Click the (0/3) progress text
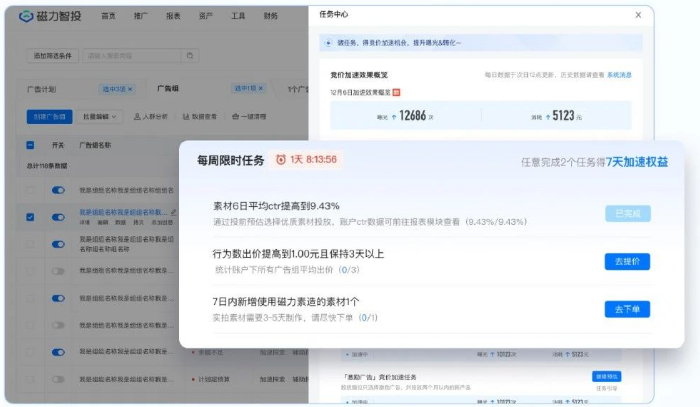The height and width of the screenshot is (407, 700). tap(349, 270)
